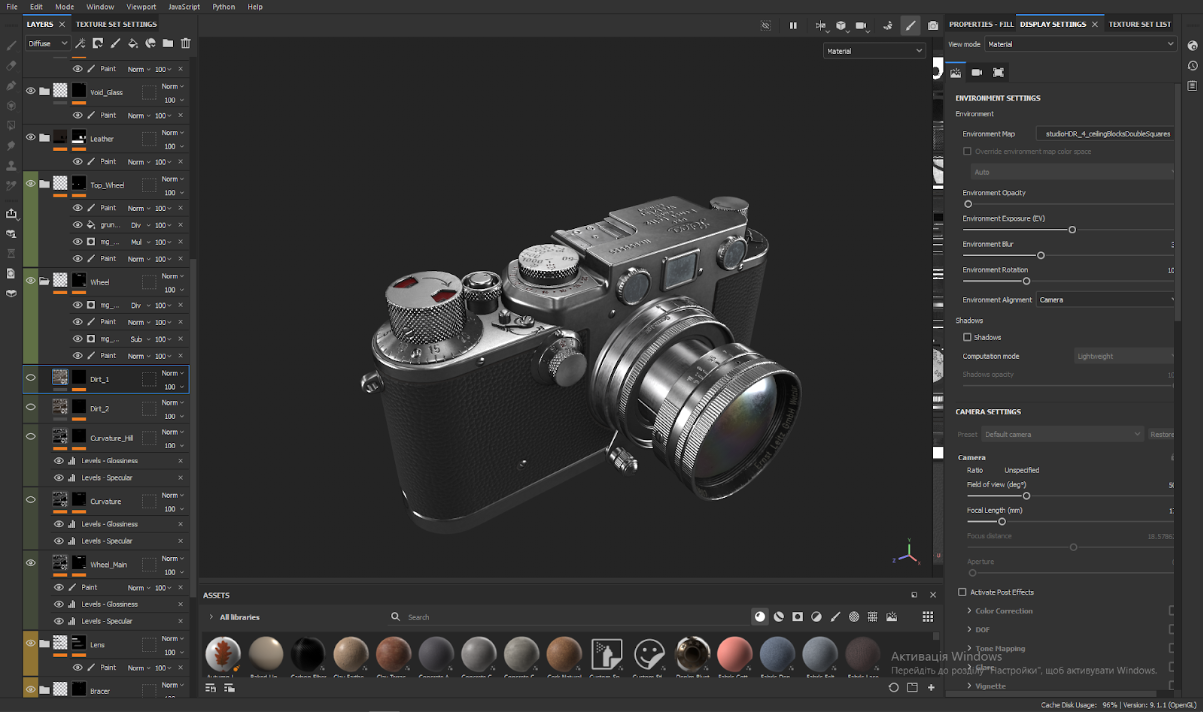Open the Diffuse channel dropdown in Layers
The image size is (1203, 712).
pyautogui.click(x=46, y=43)
